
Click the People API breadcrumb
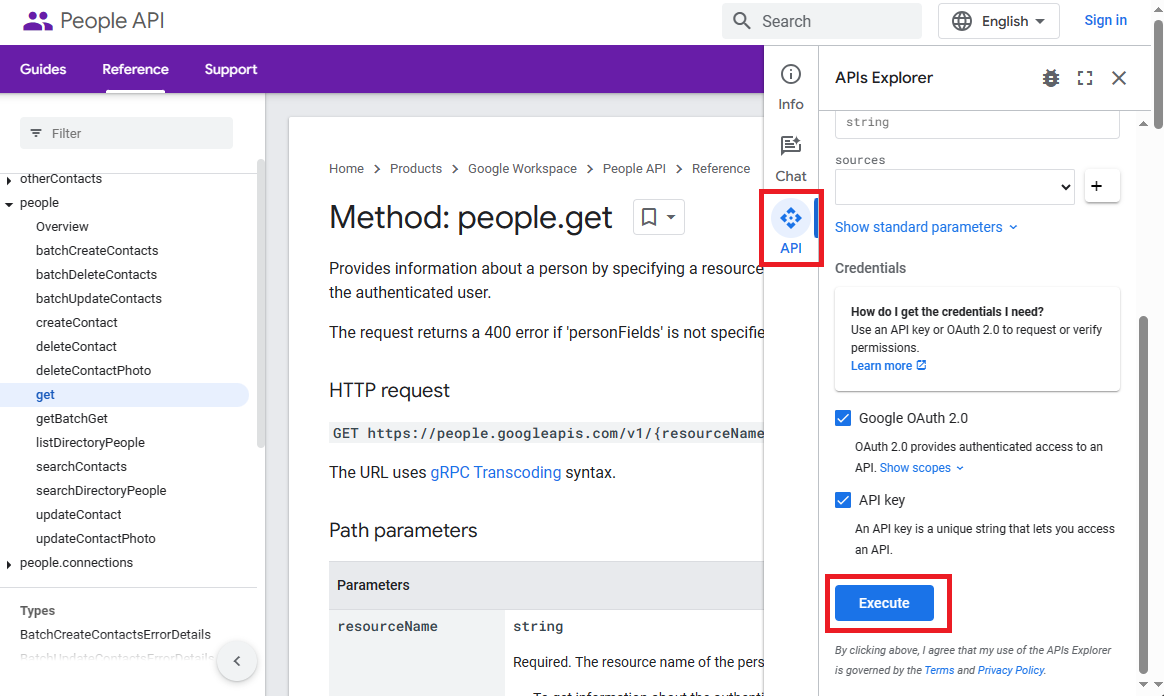pyautogui.click(x=634, y=168)
